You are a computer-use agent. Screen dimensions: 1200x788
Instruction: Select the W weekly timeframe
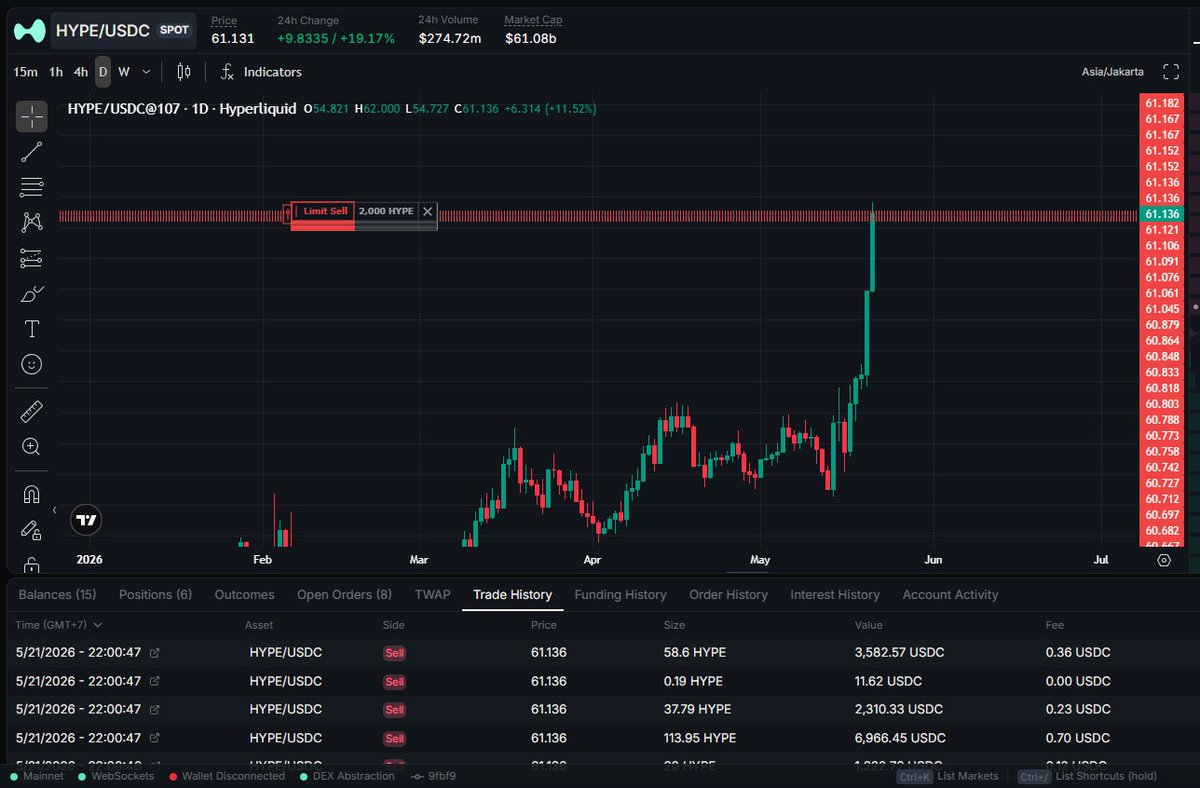tap(124, 72)
